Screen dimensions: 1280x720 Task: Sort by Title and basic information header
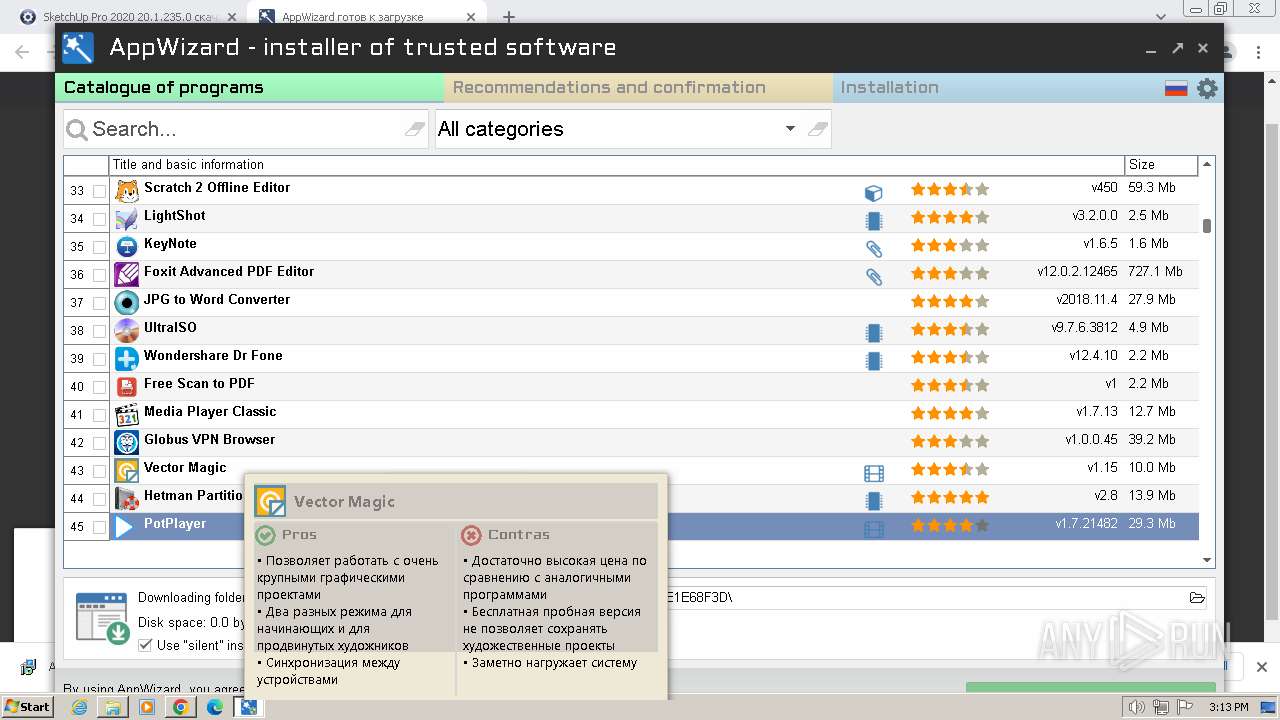tap(617, 165)
